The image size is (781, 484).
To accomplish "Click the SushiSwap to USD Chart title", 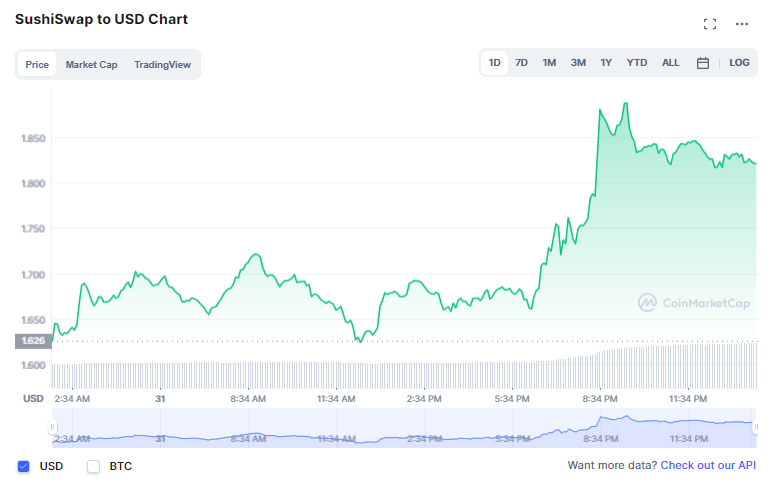I will click(101, 19).
